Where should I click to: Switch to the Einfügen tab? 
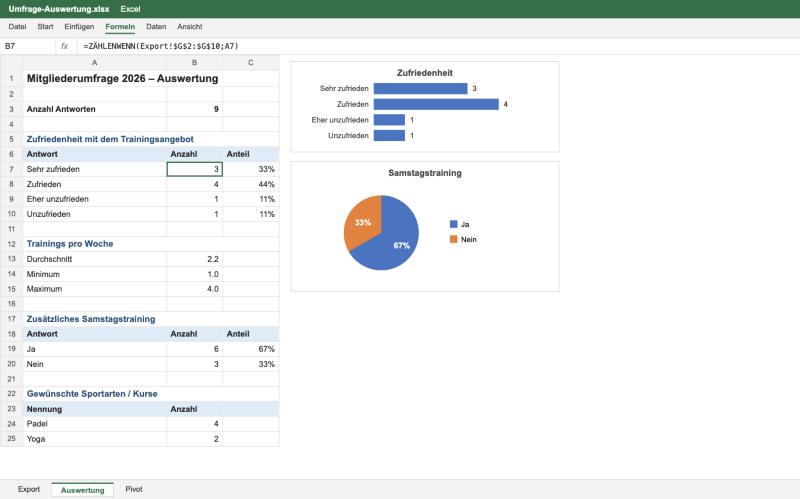pyautogui.click(x=79, y=27)
